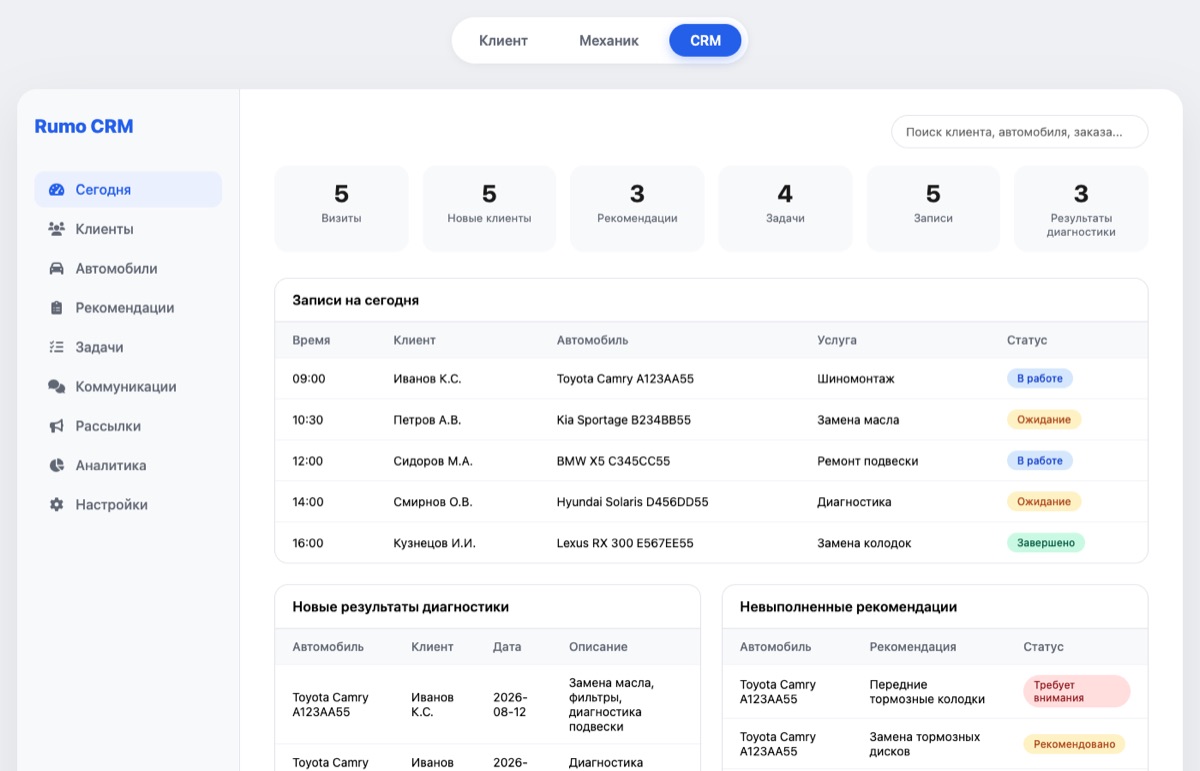This screenshot has height=771, width=1200.
Task: Select client Петров А.В. in appointments
Action: 427,420
